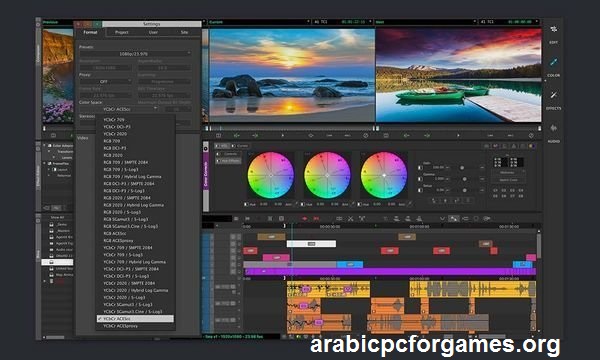Open the Color Space YCbCr ACEScc dropdown

tap(119, 109)
